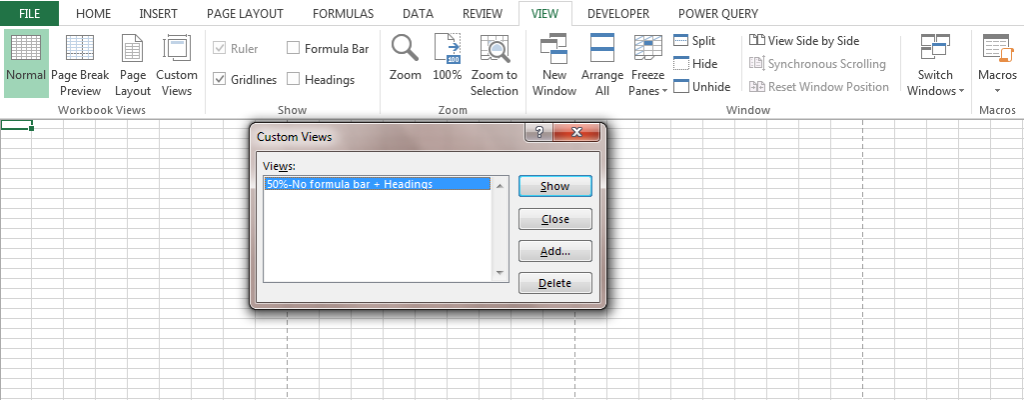Image resolution: width=1024 pixels, height=400 pixels.
Task: Hide the current window
Action: point(696,63)
